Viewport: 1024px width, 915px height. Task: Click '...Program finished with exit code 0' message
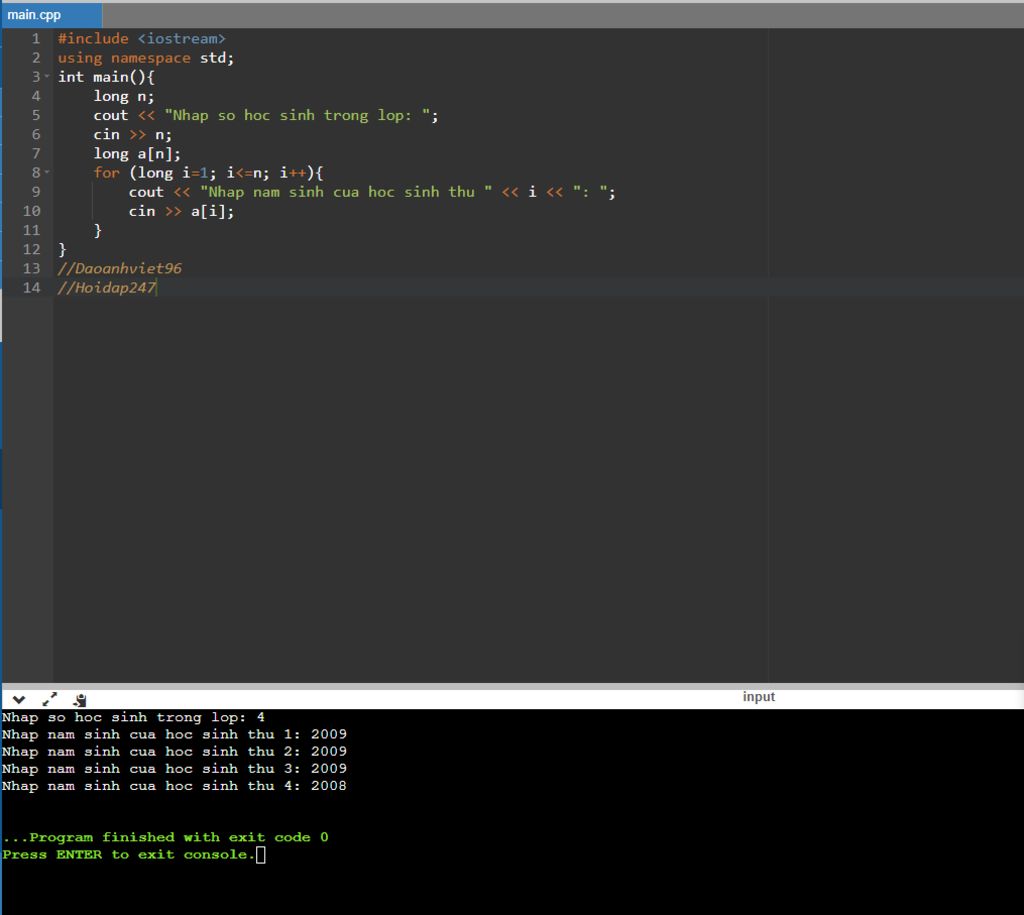[165, 837]
